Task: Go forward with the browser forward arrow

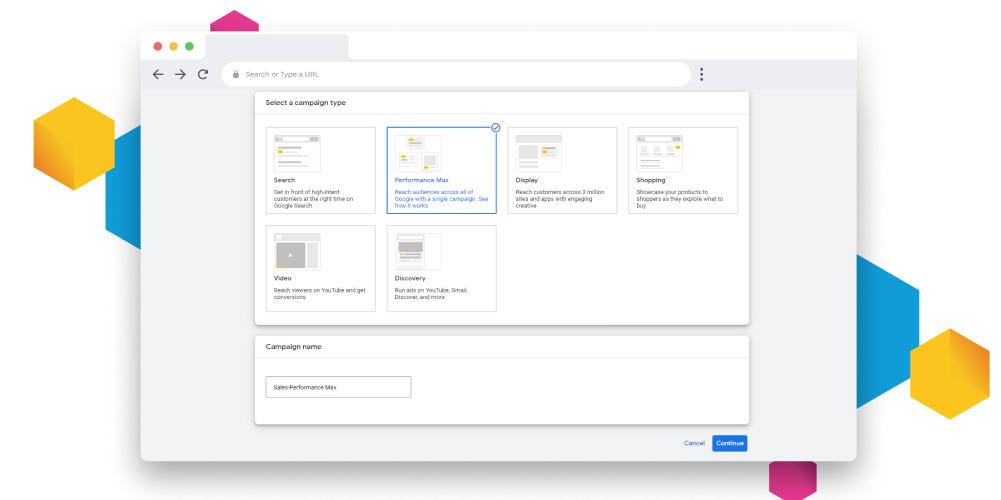Action: pos(180,75)
